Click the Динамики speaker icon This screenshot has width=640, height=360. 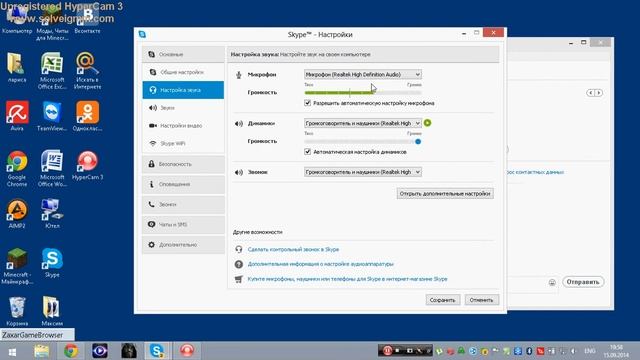(x=239, y=123)
